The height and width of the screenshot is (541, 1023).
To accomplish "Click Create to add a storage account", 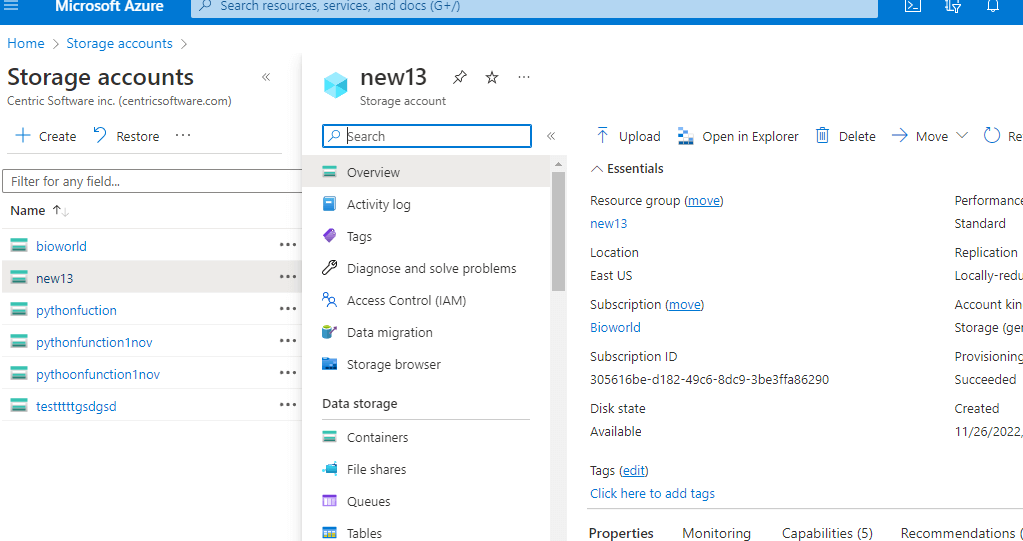I will [46, 136].
